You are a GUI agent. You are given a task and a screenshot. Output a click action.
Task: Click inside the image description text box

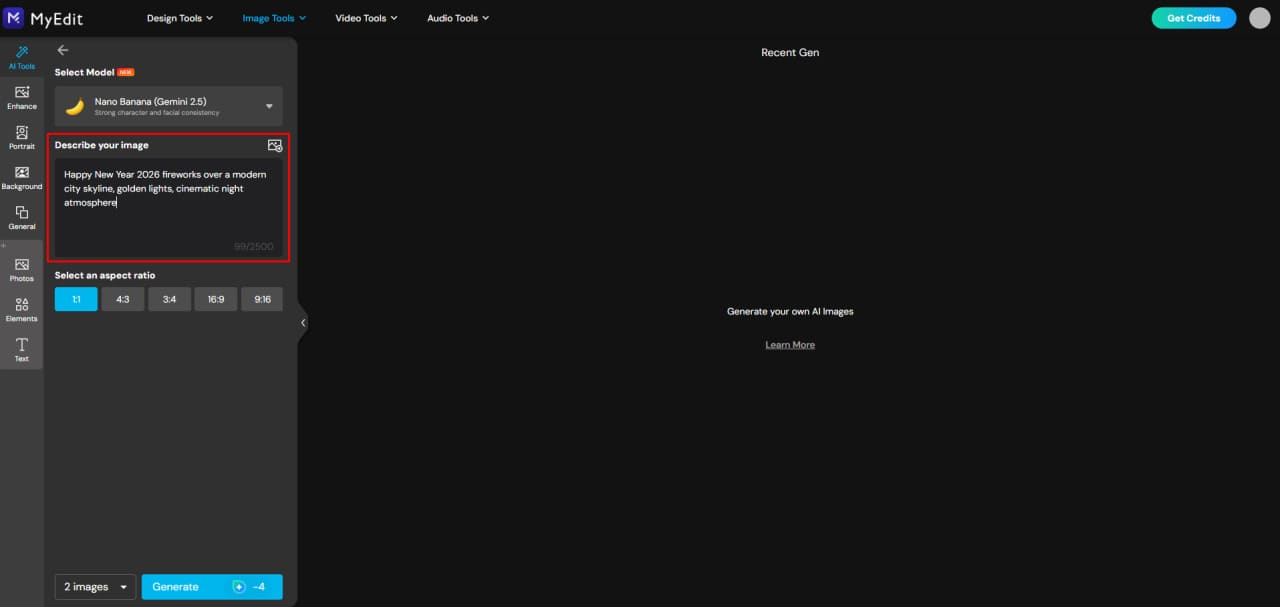point(169,207)
